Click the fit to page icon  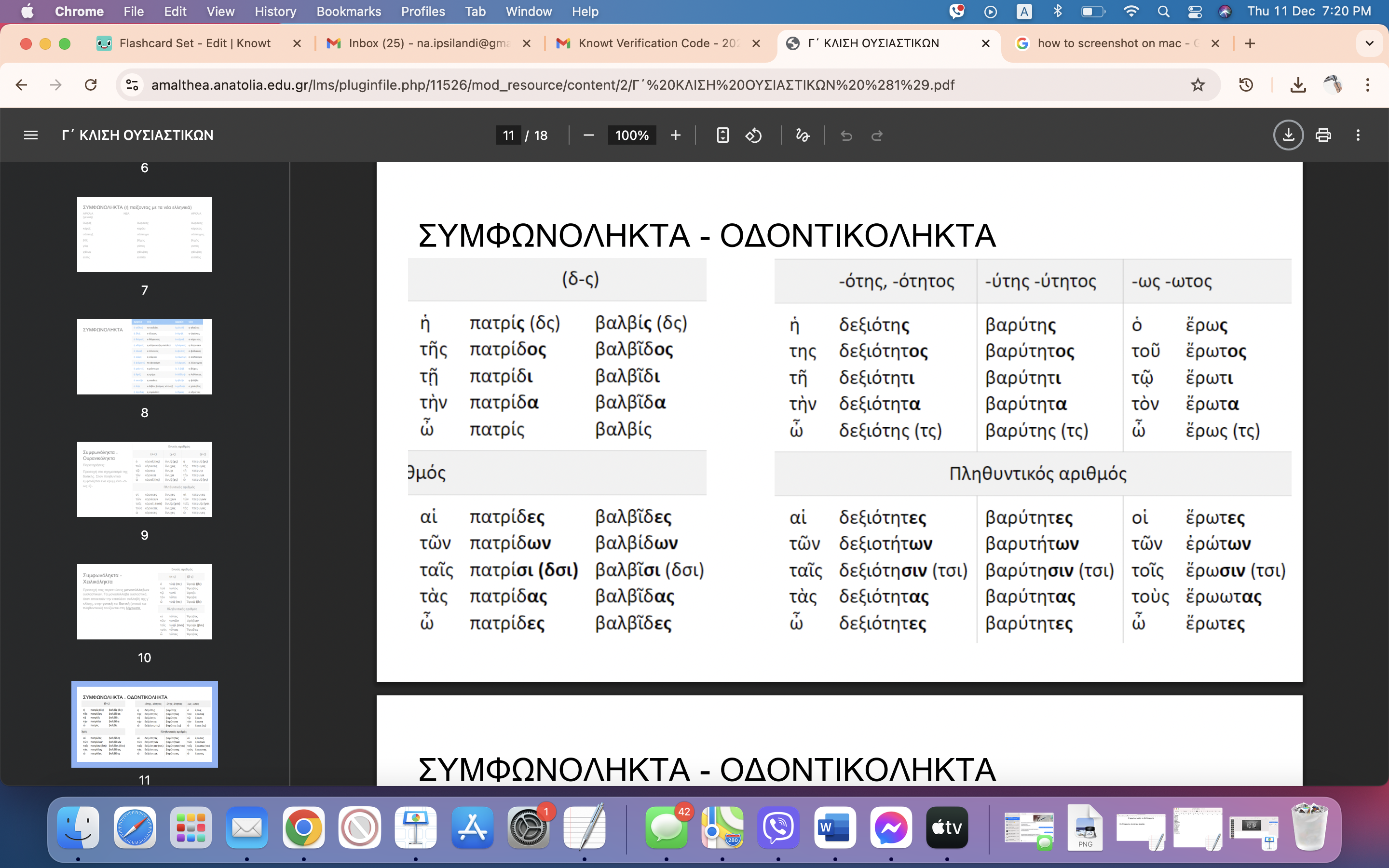pos(722,136)
